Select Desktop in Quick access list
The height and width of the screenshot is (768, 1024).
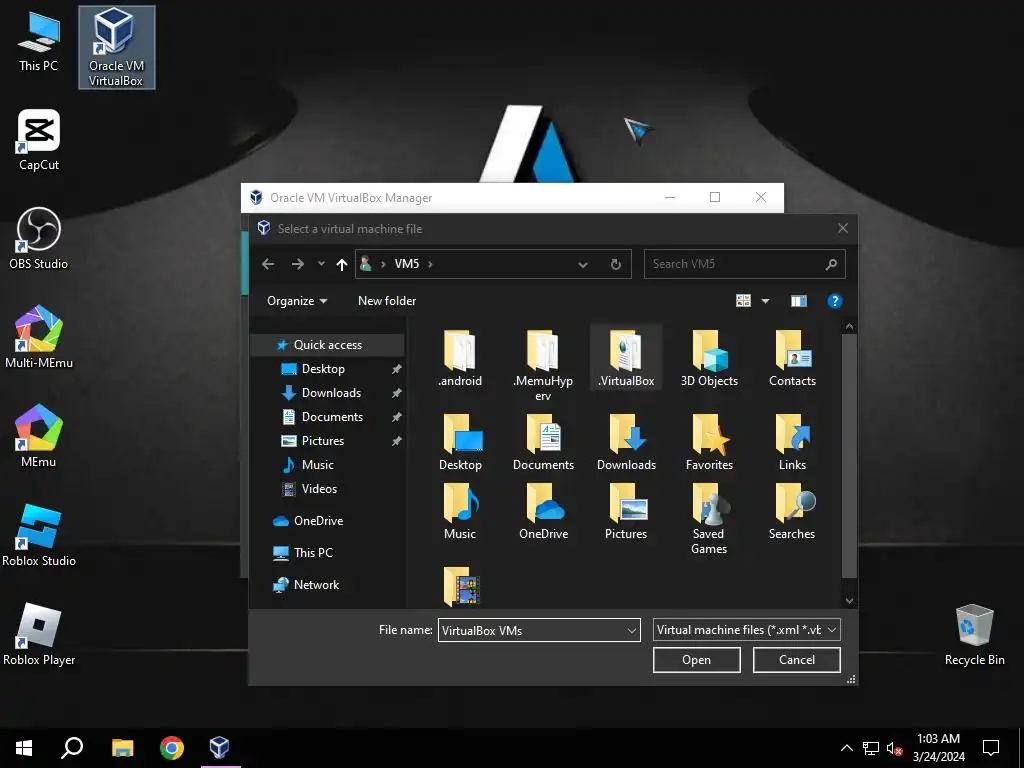click(323, 369)
